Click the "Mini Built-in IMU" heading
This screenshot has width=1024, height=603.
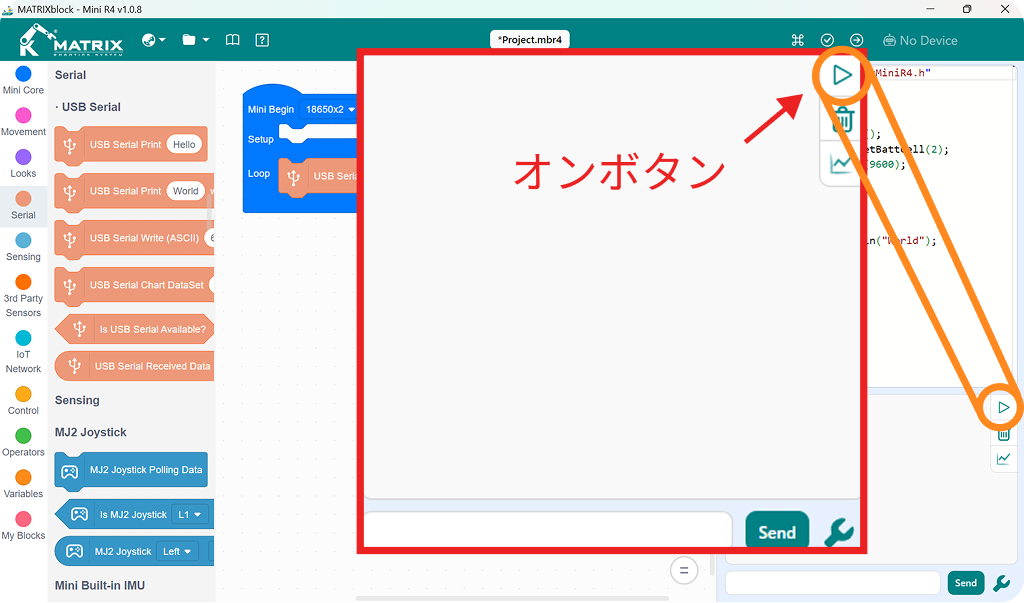100,585
